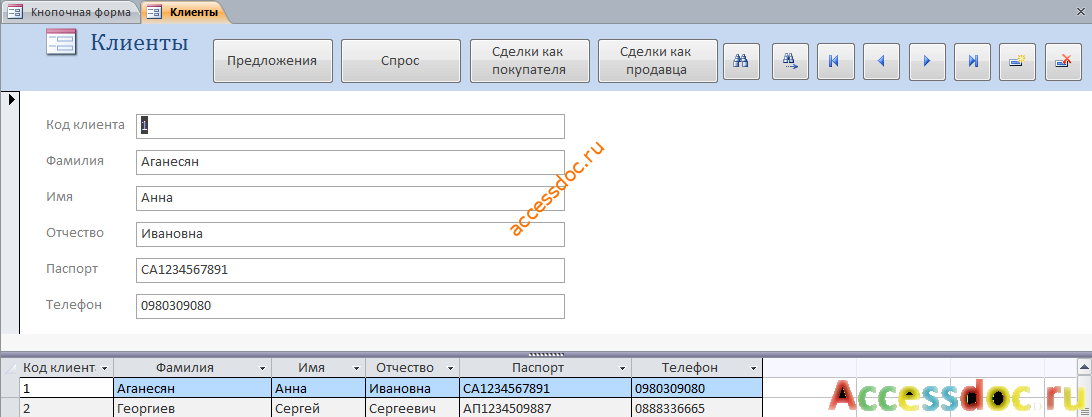Jump to the last record
Image resolution: width=1092 pixels, height=417 pixels.
[973, 61]
